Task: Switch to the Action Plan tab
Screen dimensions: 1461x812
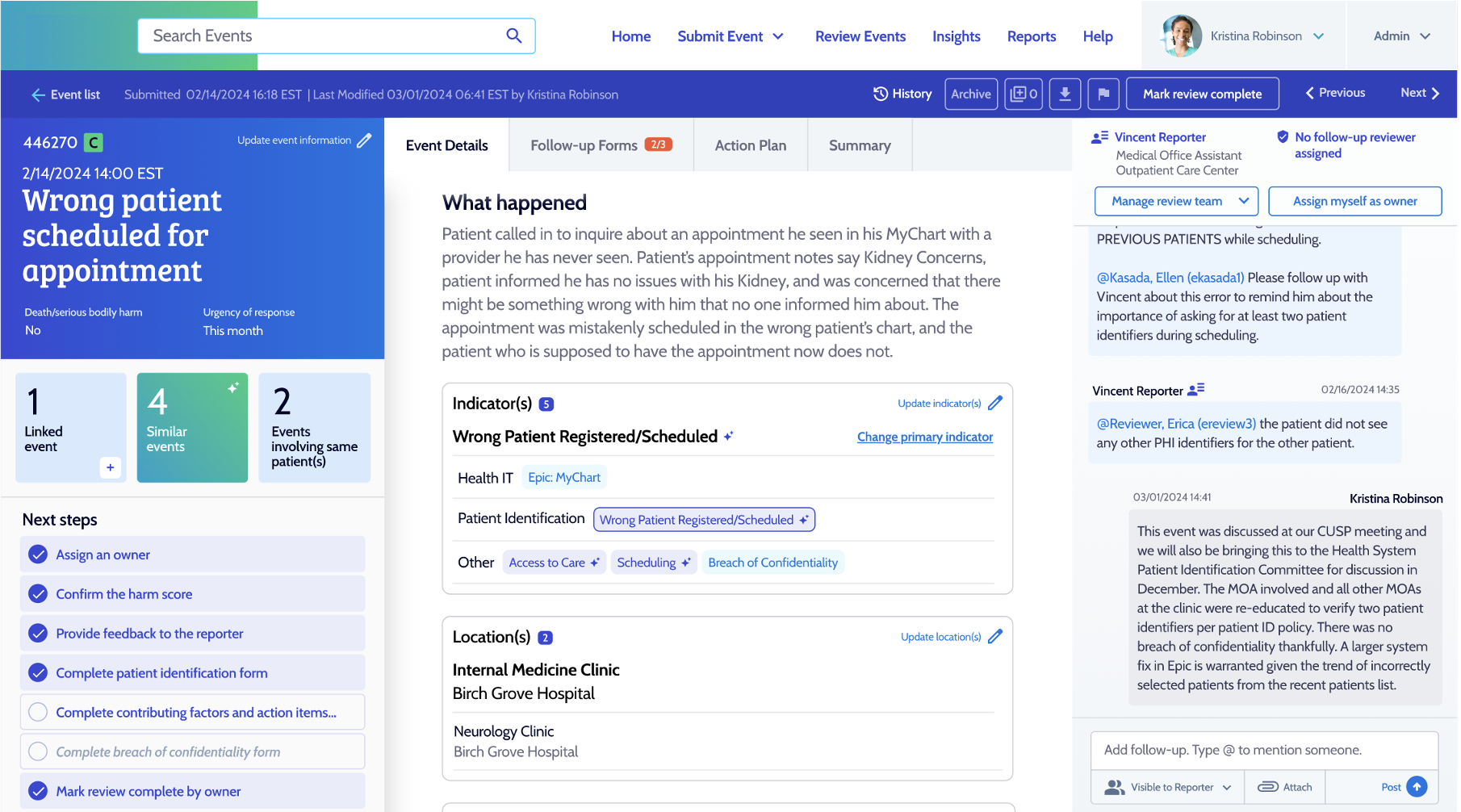Action: pos(750,145)
